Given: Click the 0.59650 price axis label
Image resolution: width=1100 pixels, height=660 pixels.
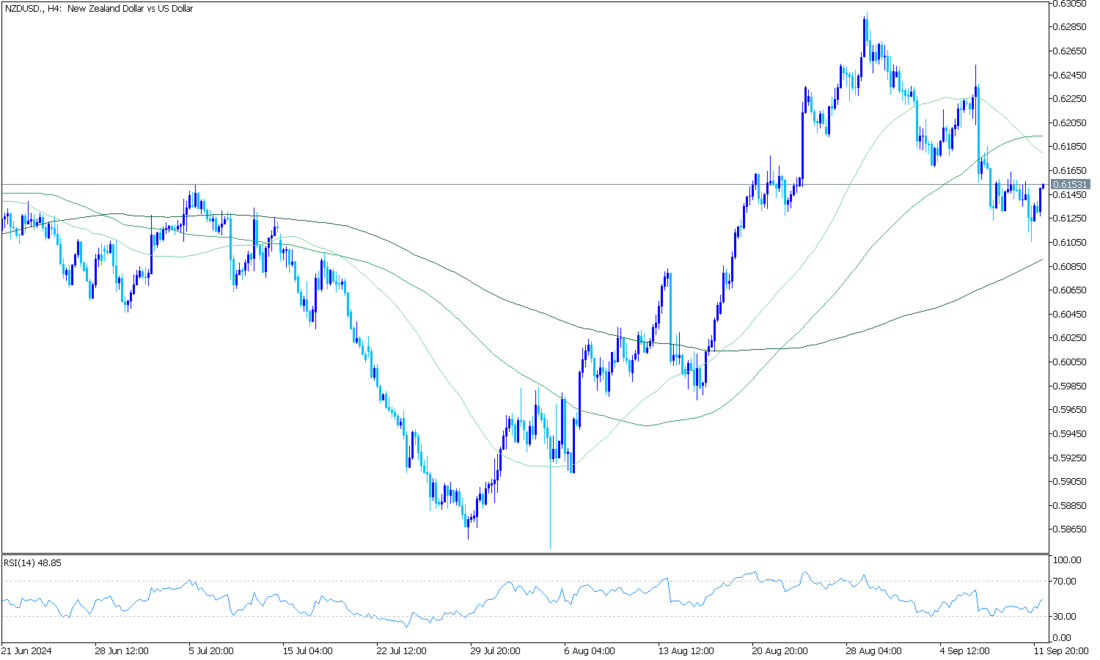Looking at the screenshot, I should (1070, 410).
